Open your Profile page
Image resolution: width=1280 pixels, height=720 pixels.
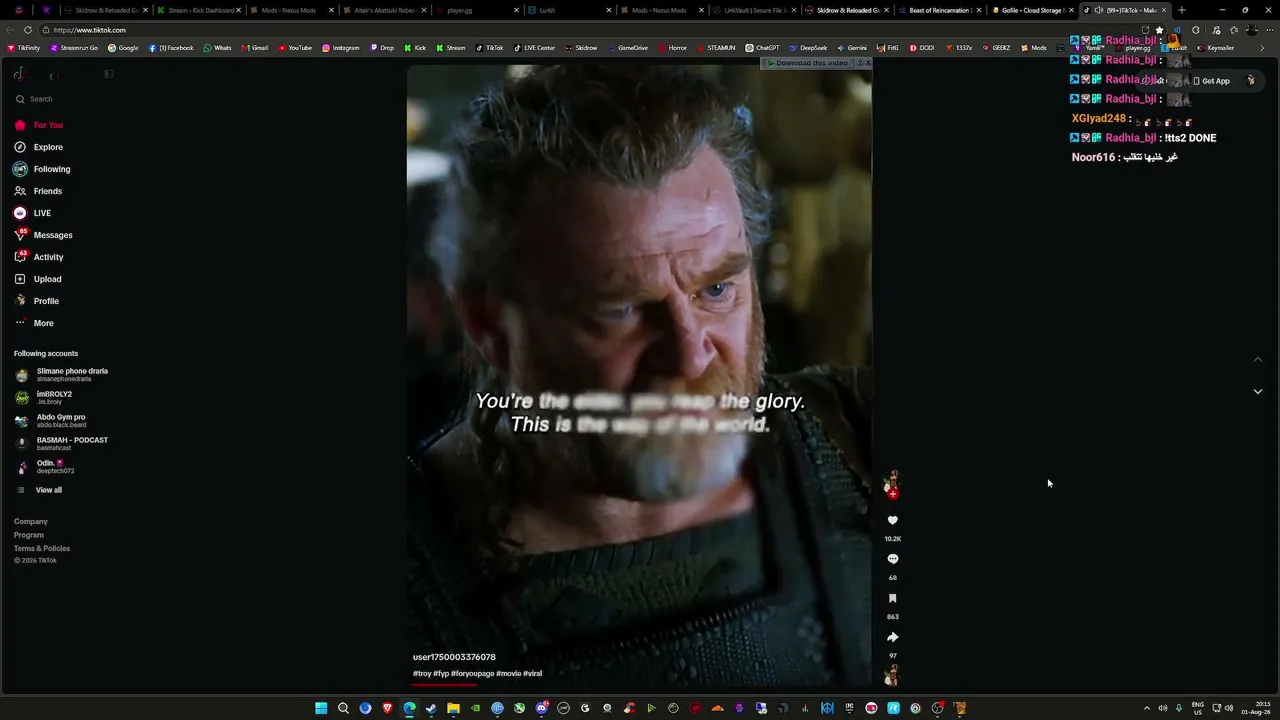pos(37,301)
